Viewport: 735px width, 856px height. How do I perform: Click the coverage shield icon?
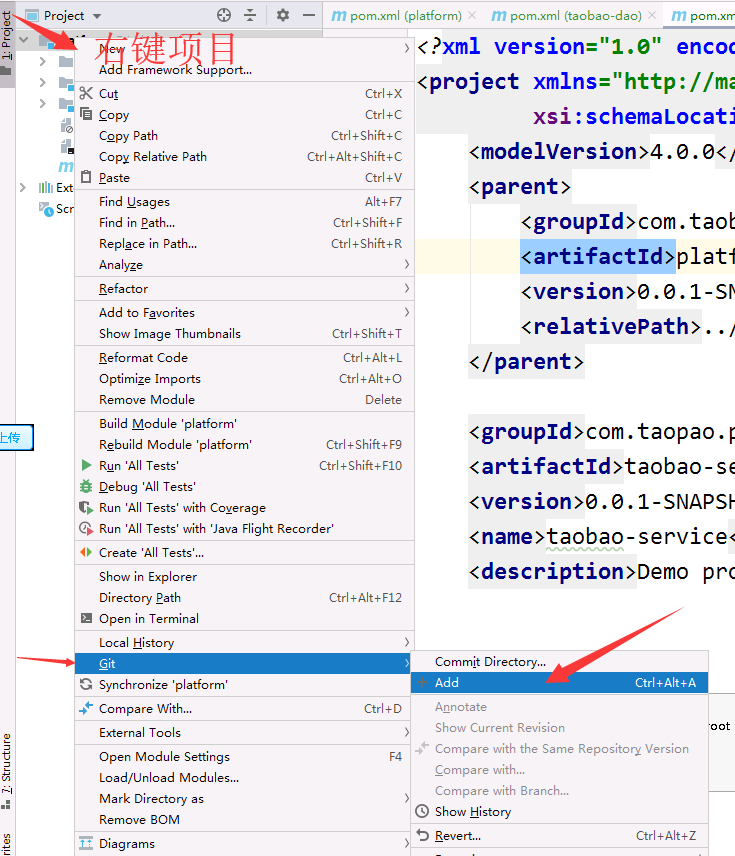(x=86, y=507)
